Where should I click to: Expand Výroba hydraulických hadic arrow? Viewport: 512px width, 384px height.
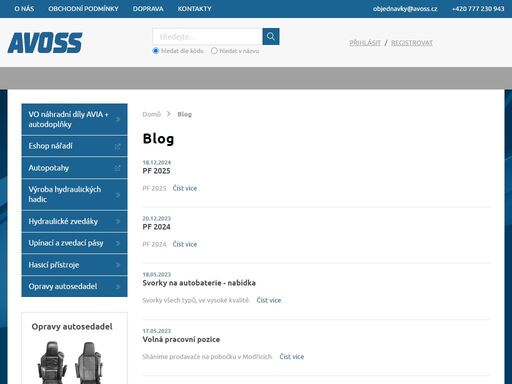[x=118, y=195]
